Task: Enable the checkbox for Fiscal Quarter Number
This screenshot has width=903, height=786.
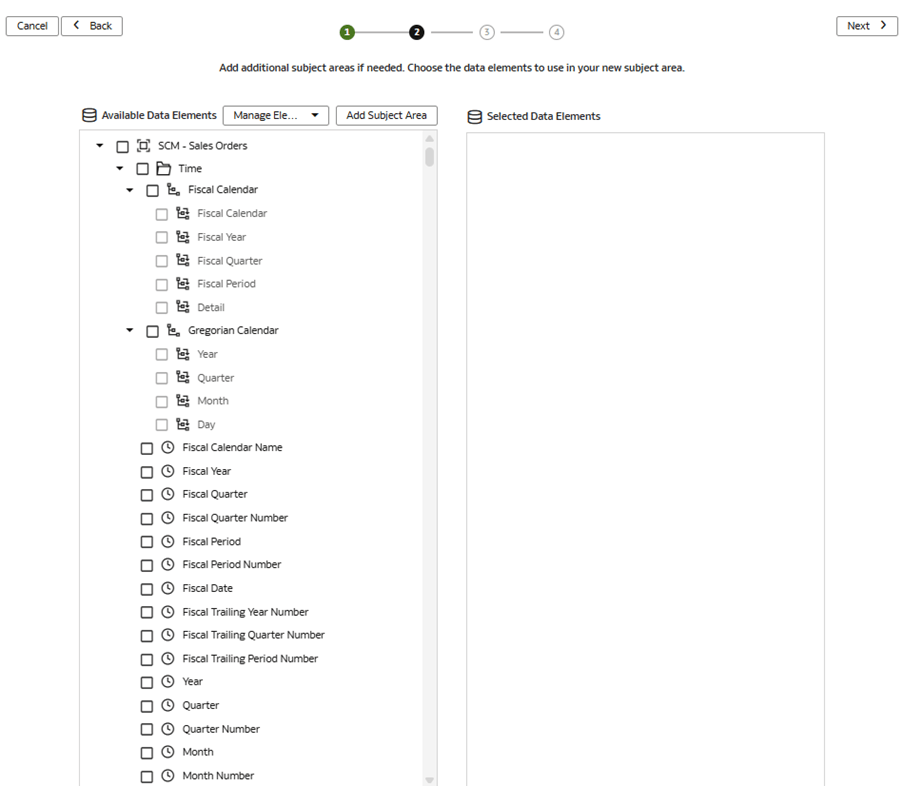Action: (x=146, y=518)
